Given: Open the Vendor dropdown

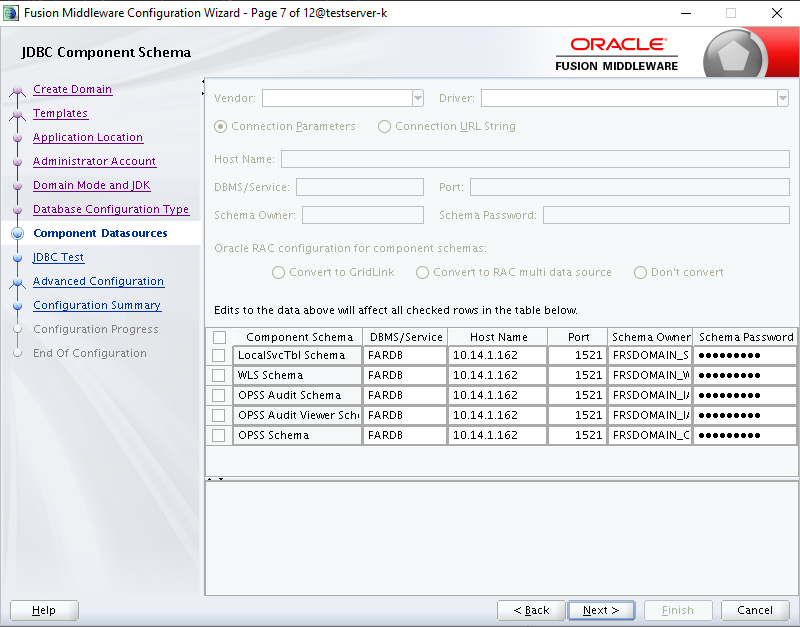Looking at the screenshot, I should pyautogui.click(x=418, y=98).
